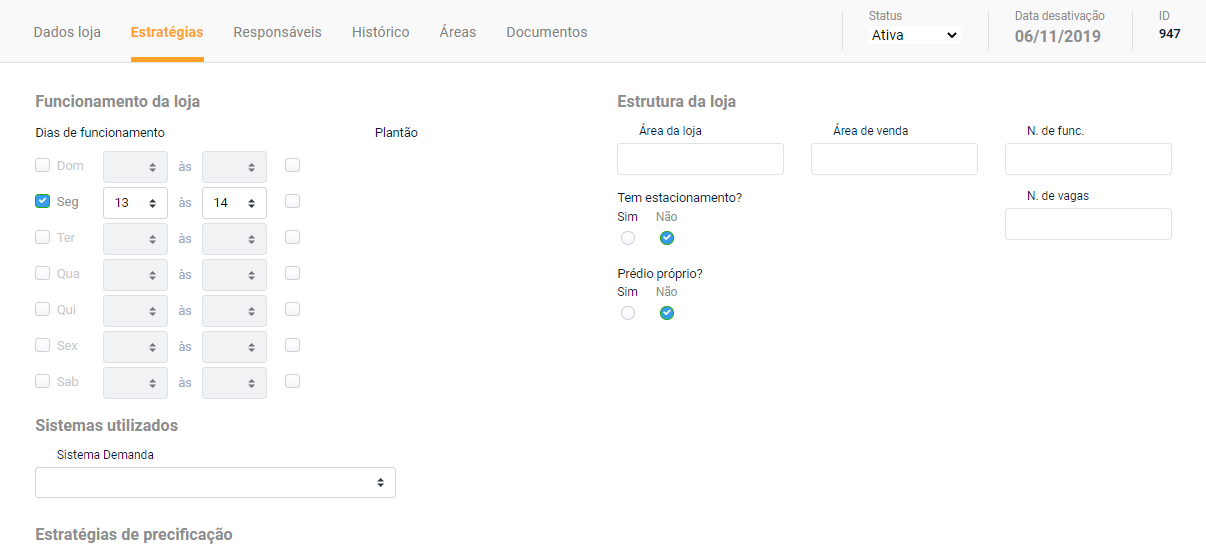Go to the Histórico tab
This screenshot has width=1206, height=548.
[380, 32]
